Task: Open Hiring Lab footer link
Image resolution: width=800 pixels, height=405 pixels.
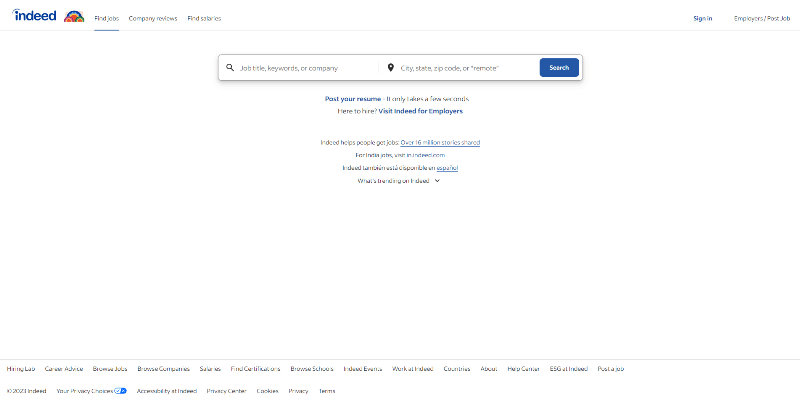Action: click(21, 369)
